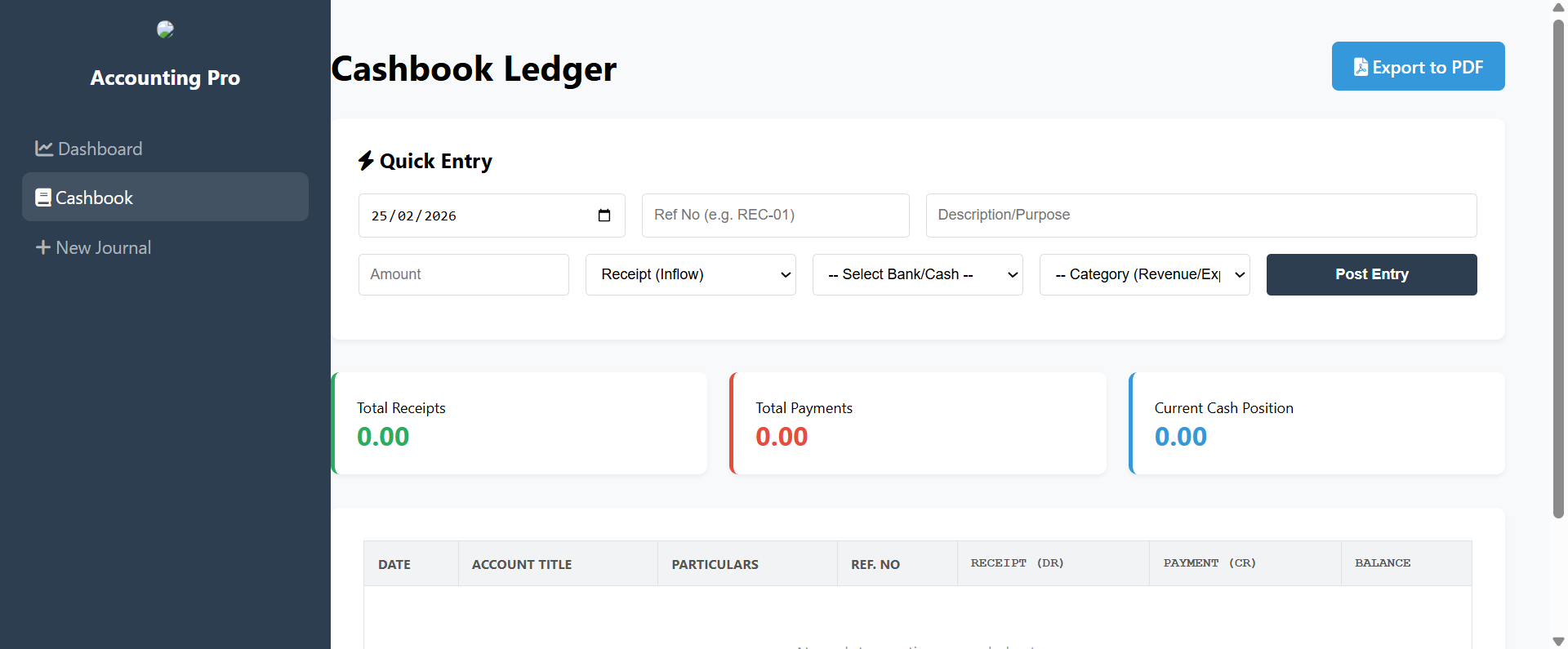Viewport: 1568px width, 649px height.
Task: Click the scrollbar up arrow
Action: (1558, 7)
